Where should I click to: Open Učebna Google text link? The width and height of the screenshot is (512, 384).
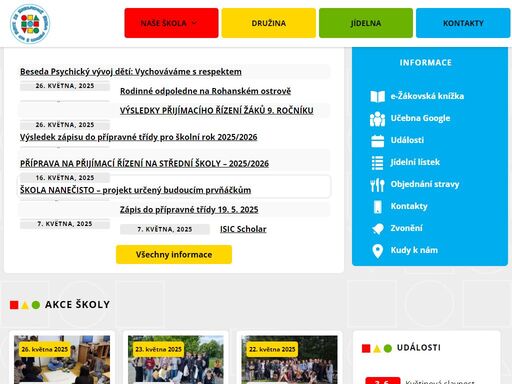[420, 118]
